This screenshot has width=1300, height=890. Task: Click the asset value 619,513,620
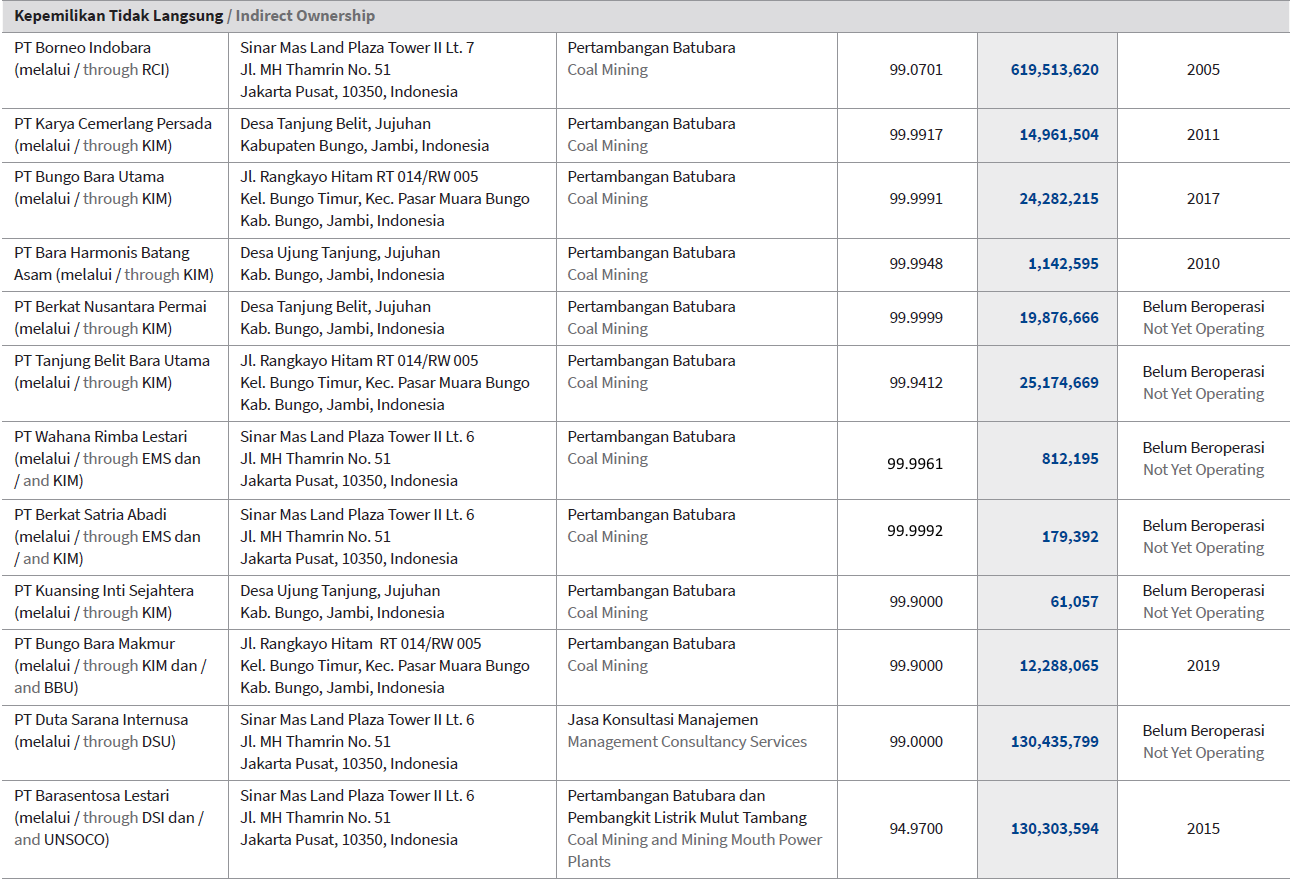click(1054, 70)
